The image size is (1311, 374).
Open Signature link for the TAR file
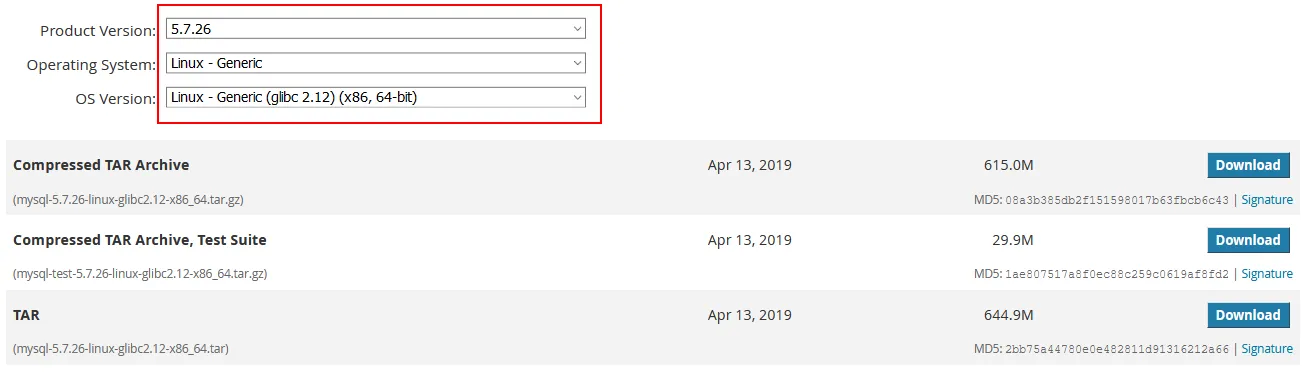pos(1267,349)
